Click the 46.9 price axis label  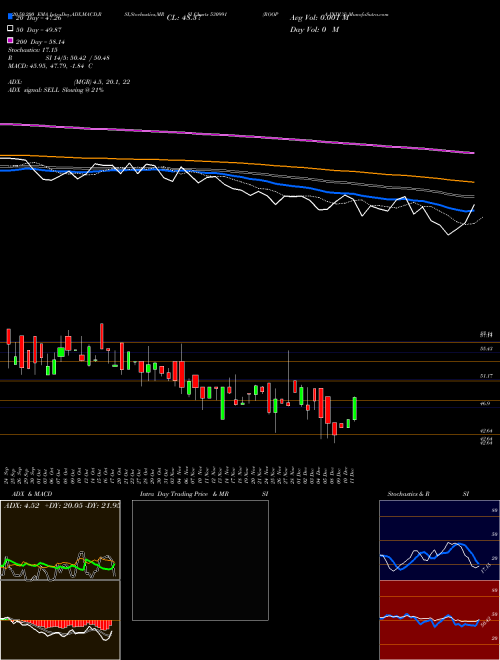(485, 403)
